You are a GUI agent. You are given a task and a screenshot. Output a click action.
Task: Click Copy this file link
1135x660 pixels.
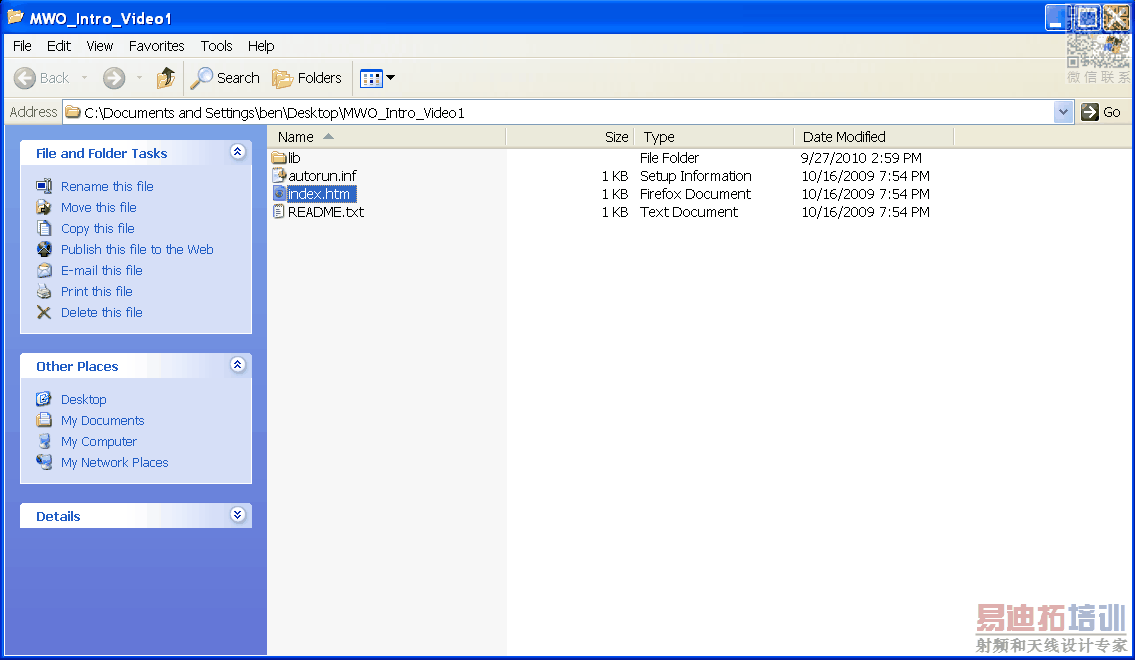click(98, 228)
